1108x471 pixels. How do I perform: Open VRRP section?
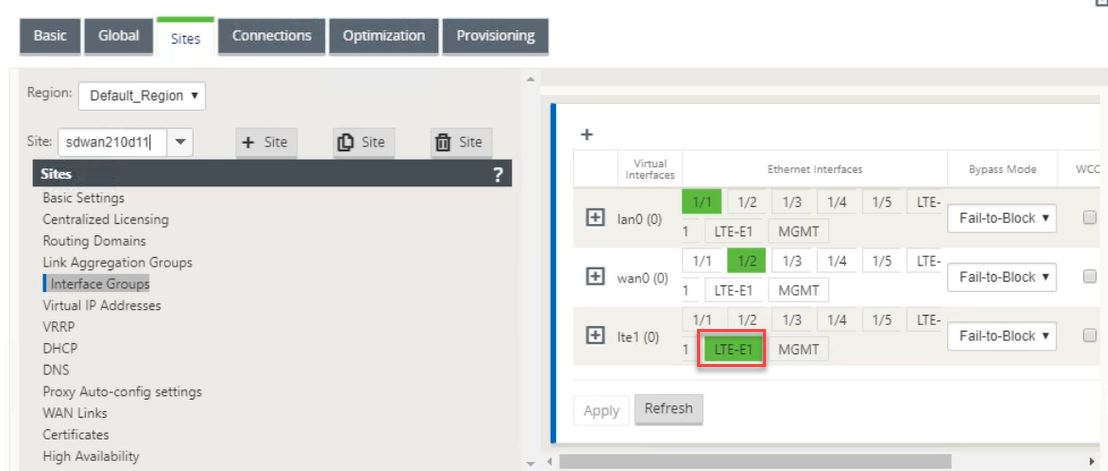coord(59,327)
